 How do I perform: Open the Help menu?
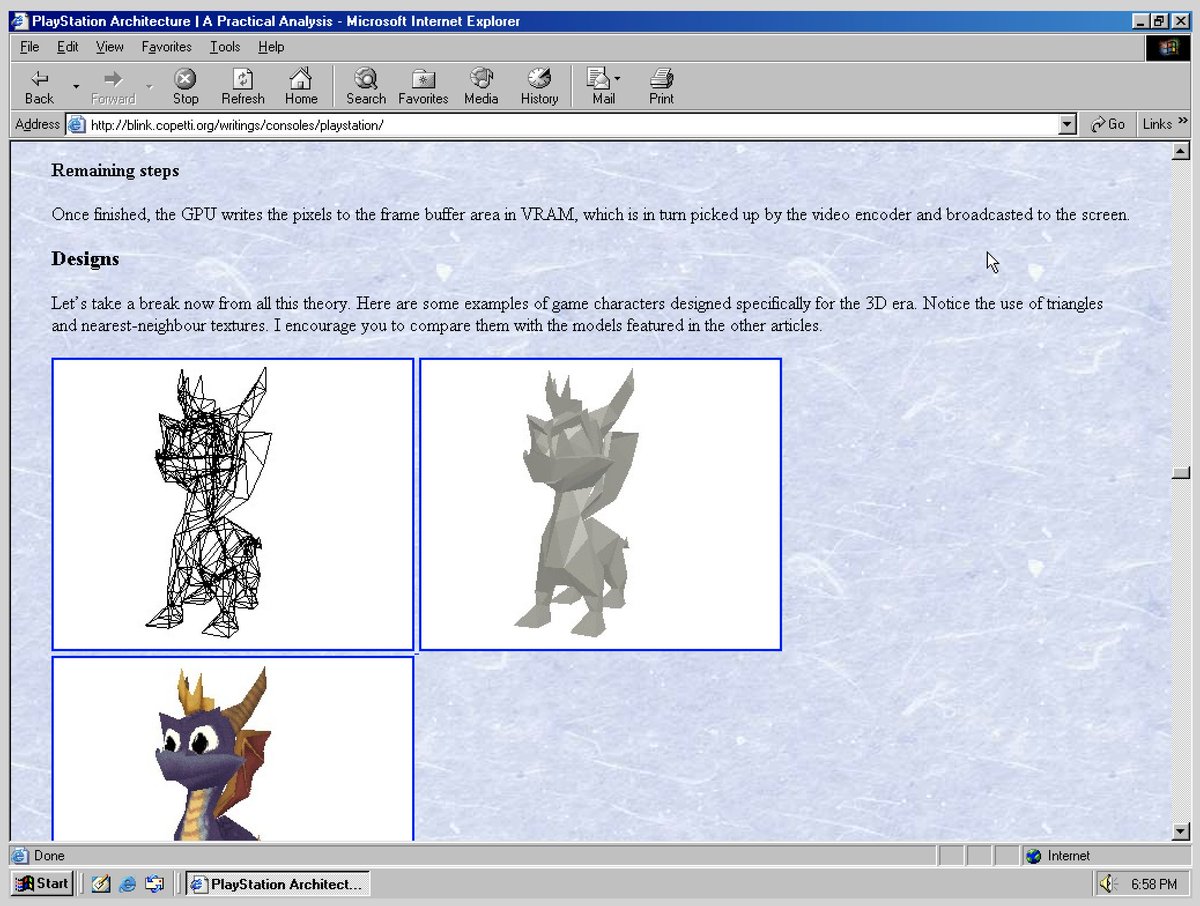pyautogui.click(x=271, y=47)
